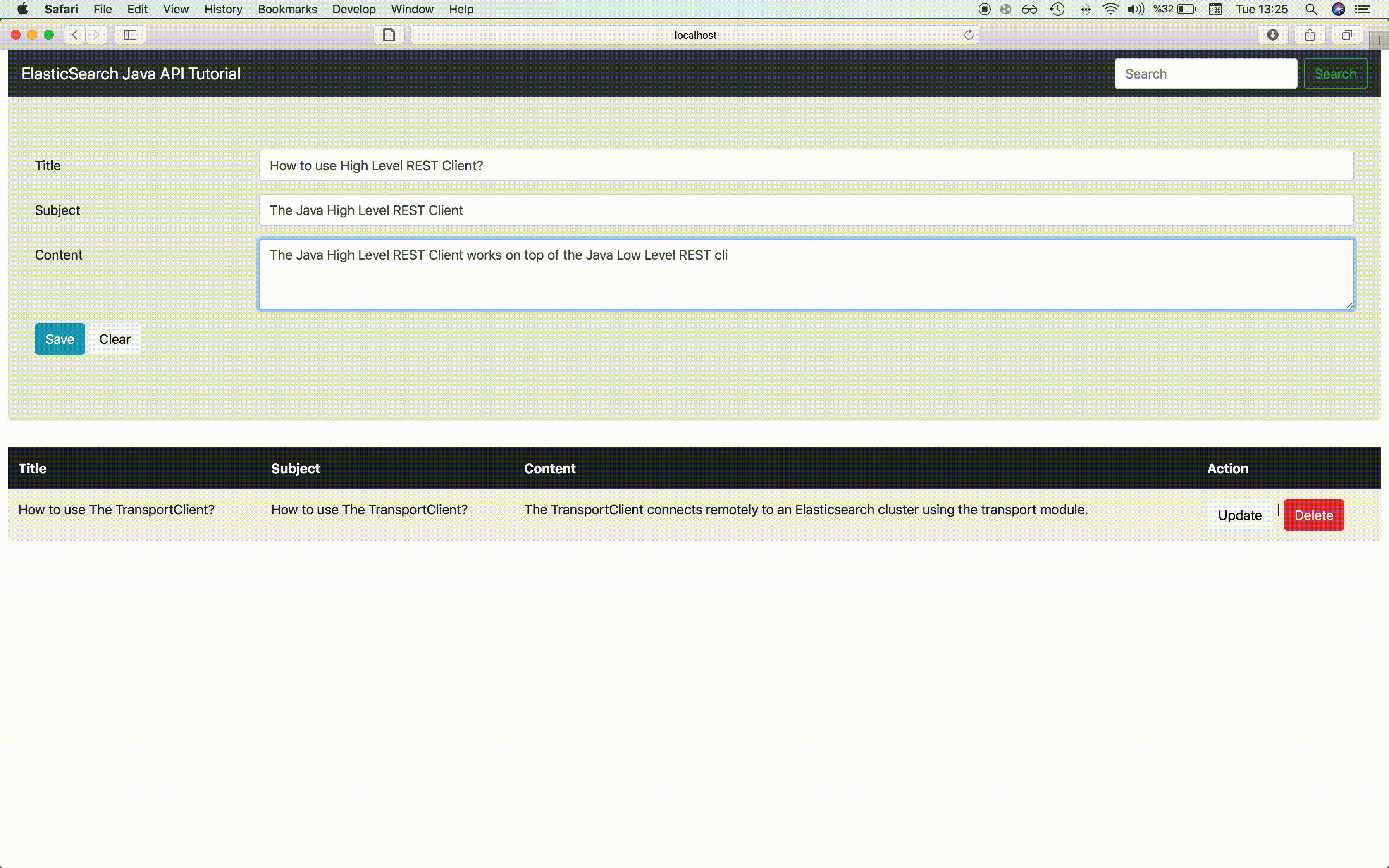Click the reload page icon

coord(968,35)
